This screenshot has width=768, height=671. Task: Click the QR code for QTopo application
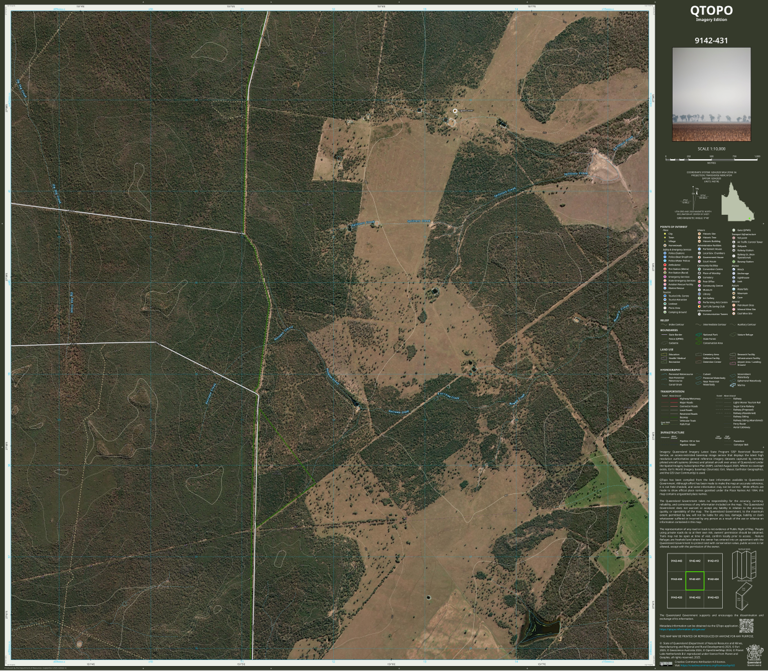(x=745, y=626)
